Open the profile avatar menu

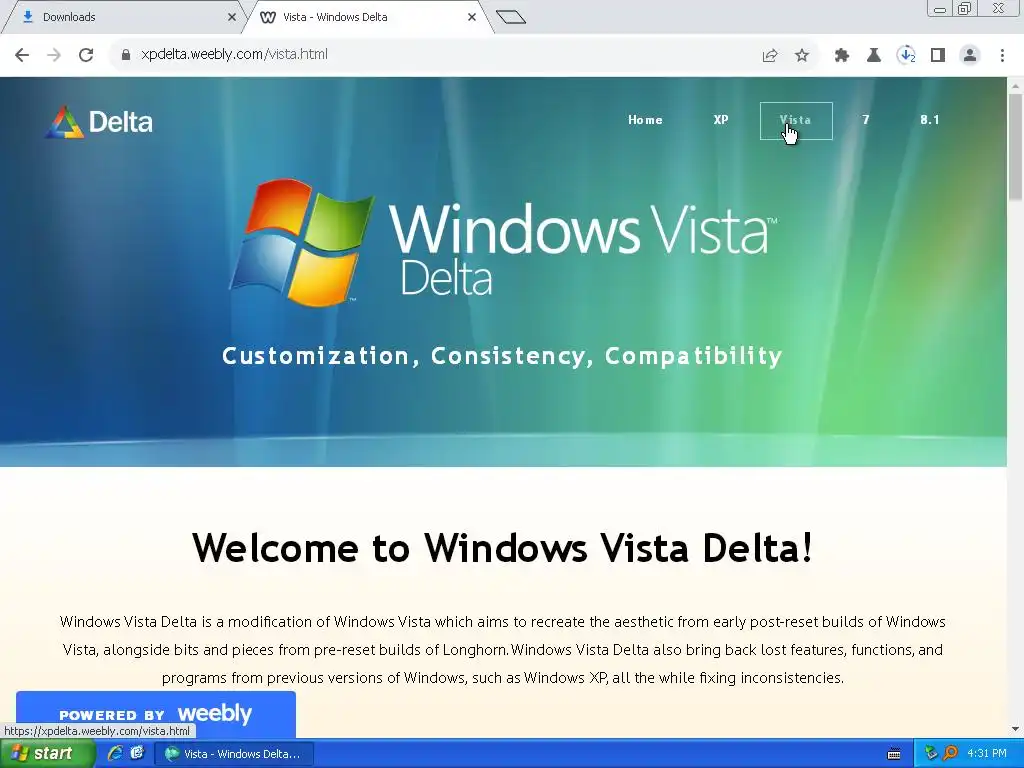click(970, 56)
